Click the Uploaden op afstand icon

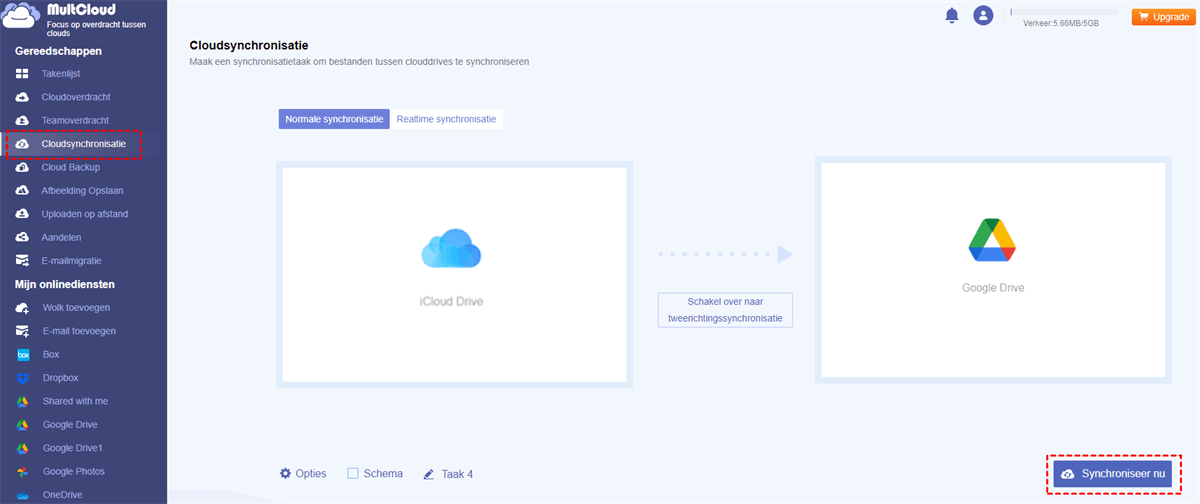click(x=23, y=214)
